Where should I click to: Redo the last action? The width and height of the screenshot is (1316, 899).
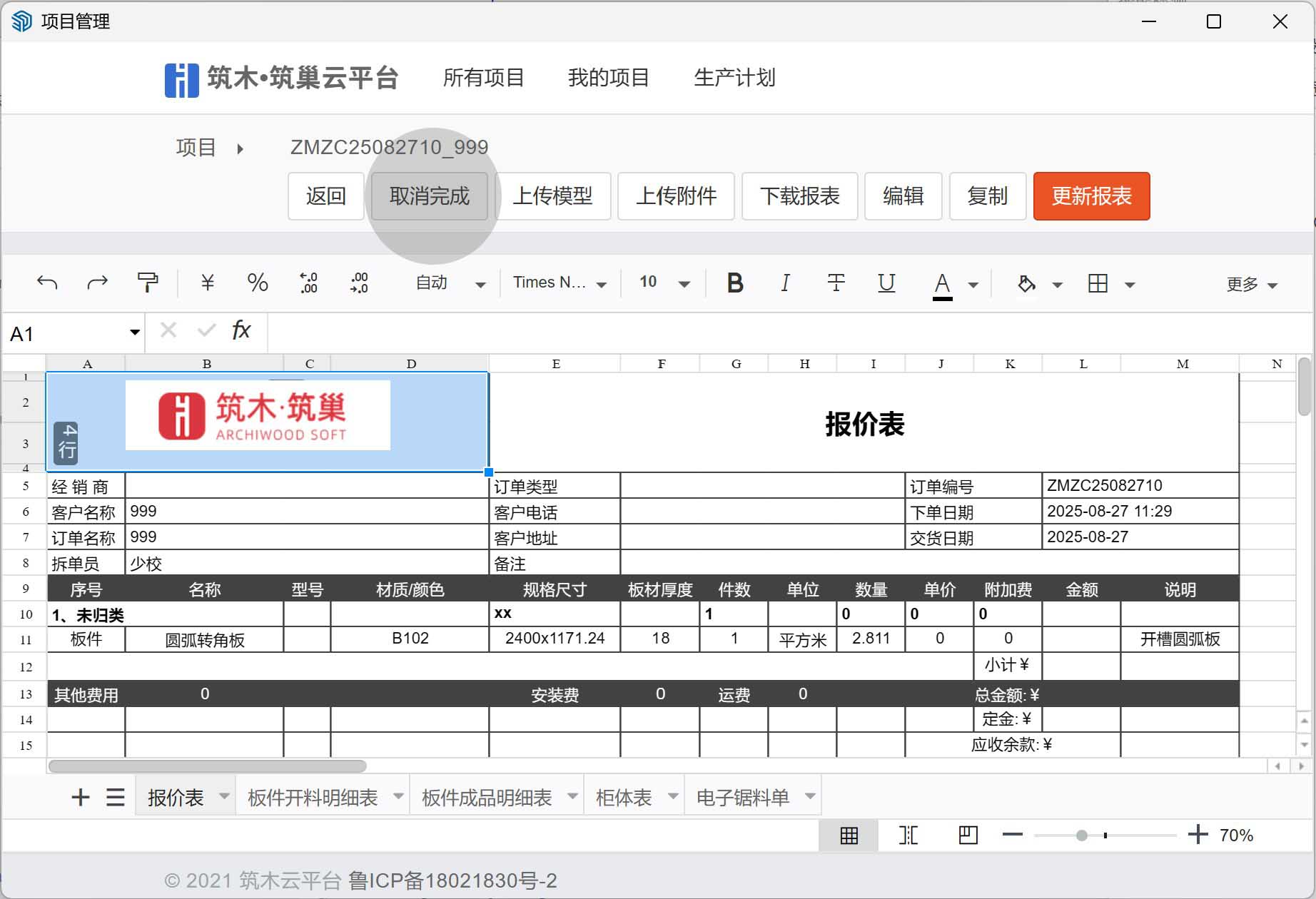[x=98, y=283]
